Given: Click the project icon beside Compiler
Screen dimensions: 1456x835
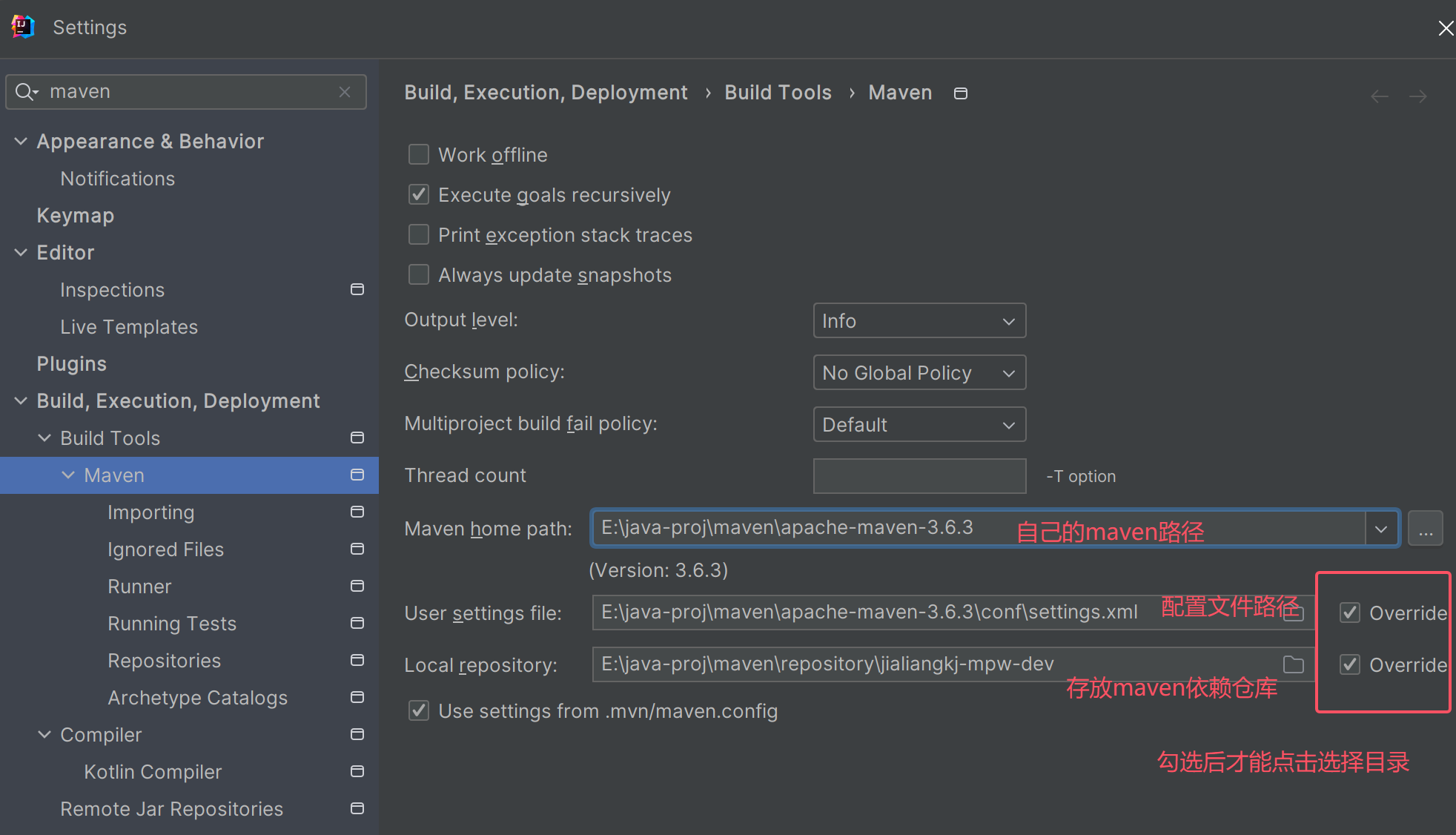Looking at the screenshot, I should [357, 734].
